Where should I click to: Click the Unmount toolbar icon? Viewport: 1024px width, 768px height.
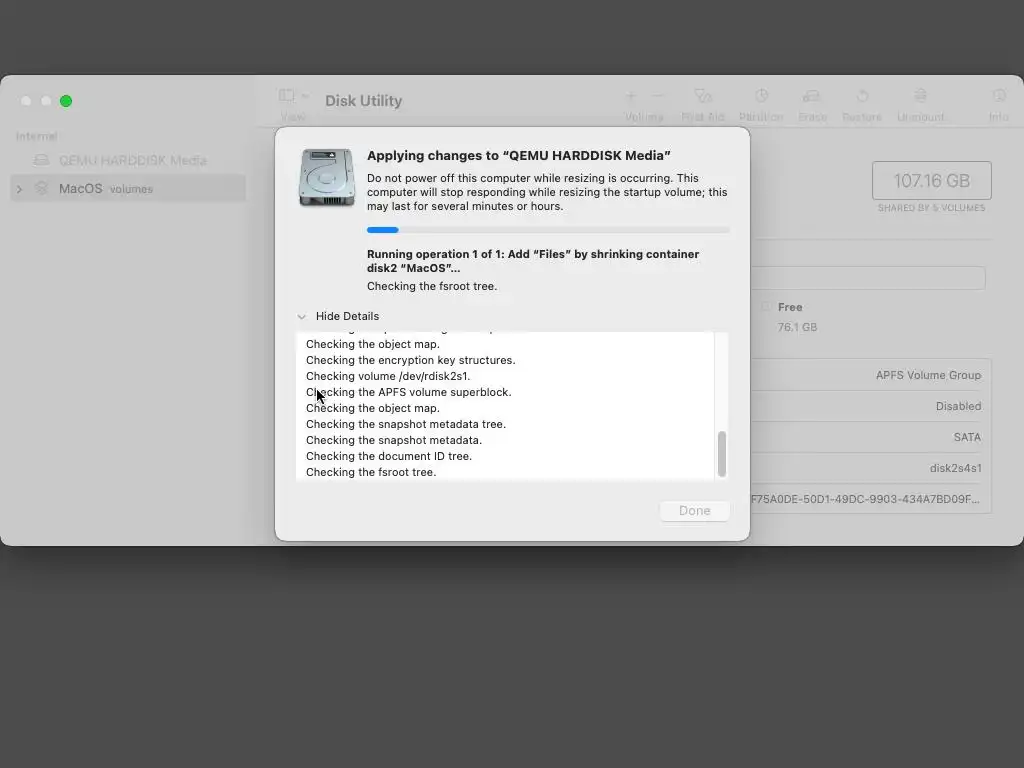click(920, 96)
